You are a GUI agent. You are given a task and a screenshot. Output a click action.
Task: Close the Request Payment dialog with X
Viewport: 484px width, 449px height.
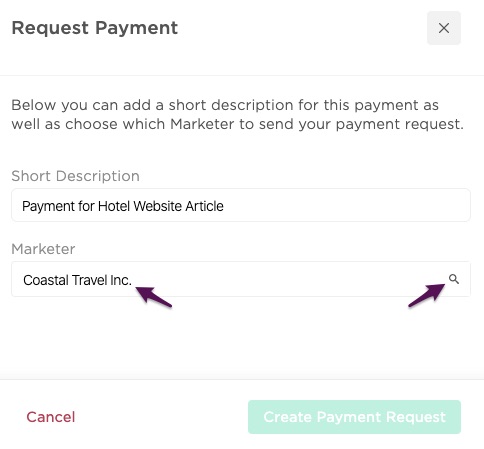click(x=444, y=28)
